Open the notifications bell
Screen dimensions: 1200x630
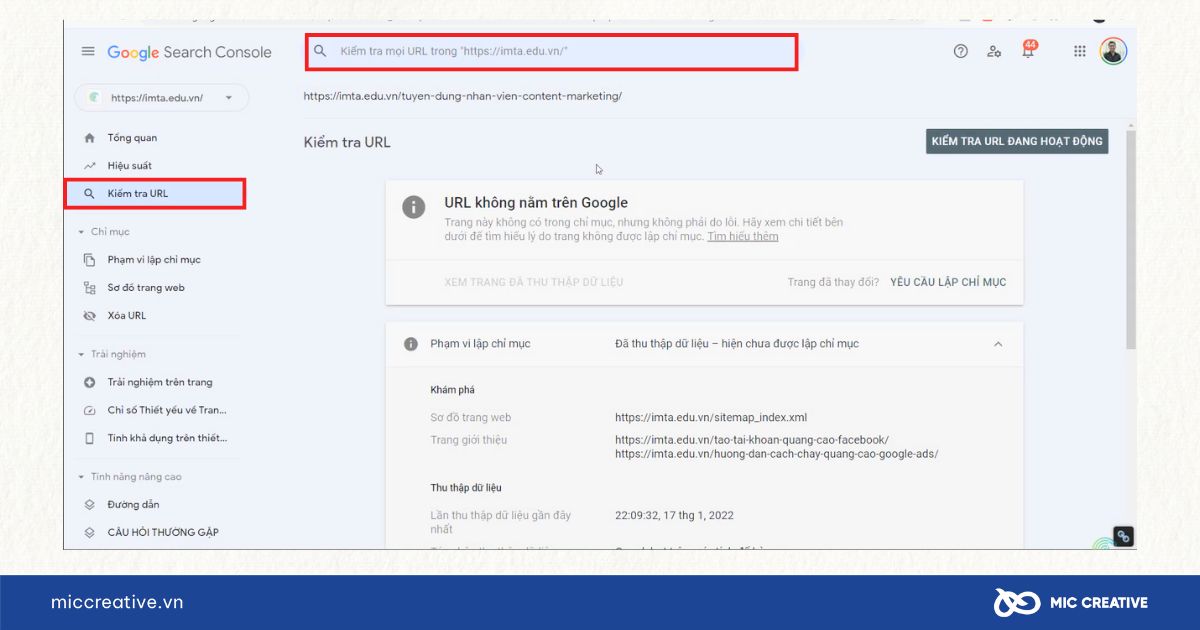[x=1028, y=50]
